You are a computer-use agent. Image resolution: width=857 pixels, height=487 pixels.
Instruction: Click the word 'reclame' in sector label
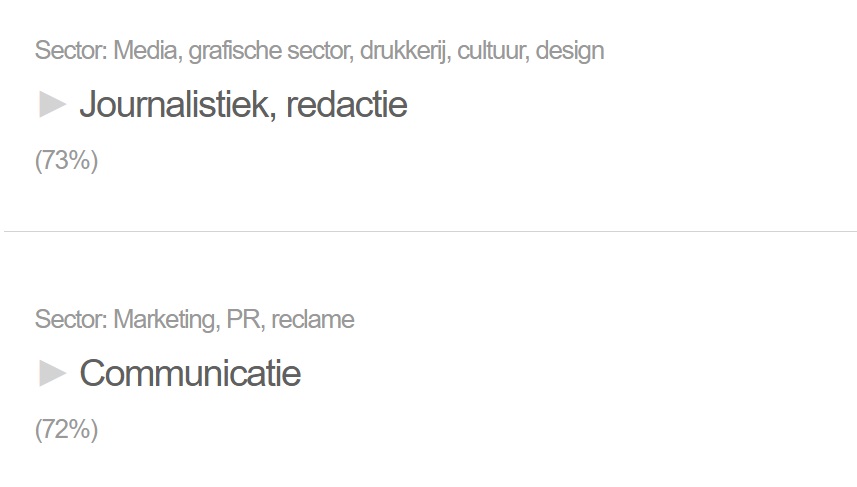313,320
